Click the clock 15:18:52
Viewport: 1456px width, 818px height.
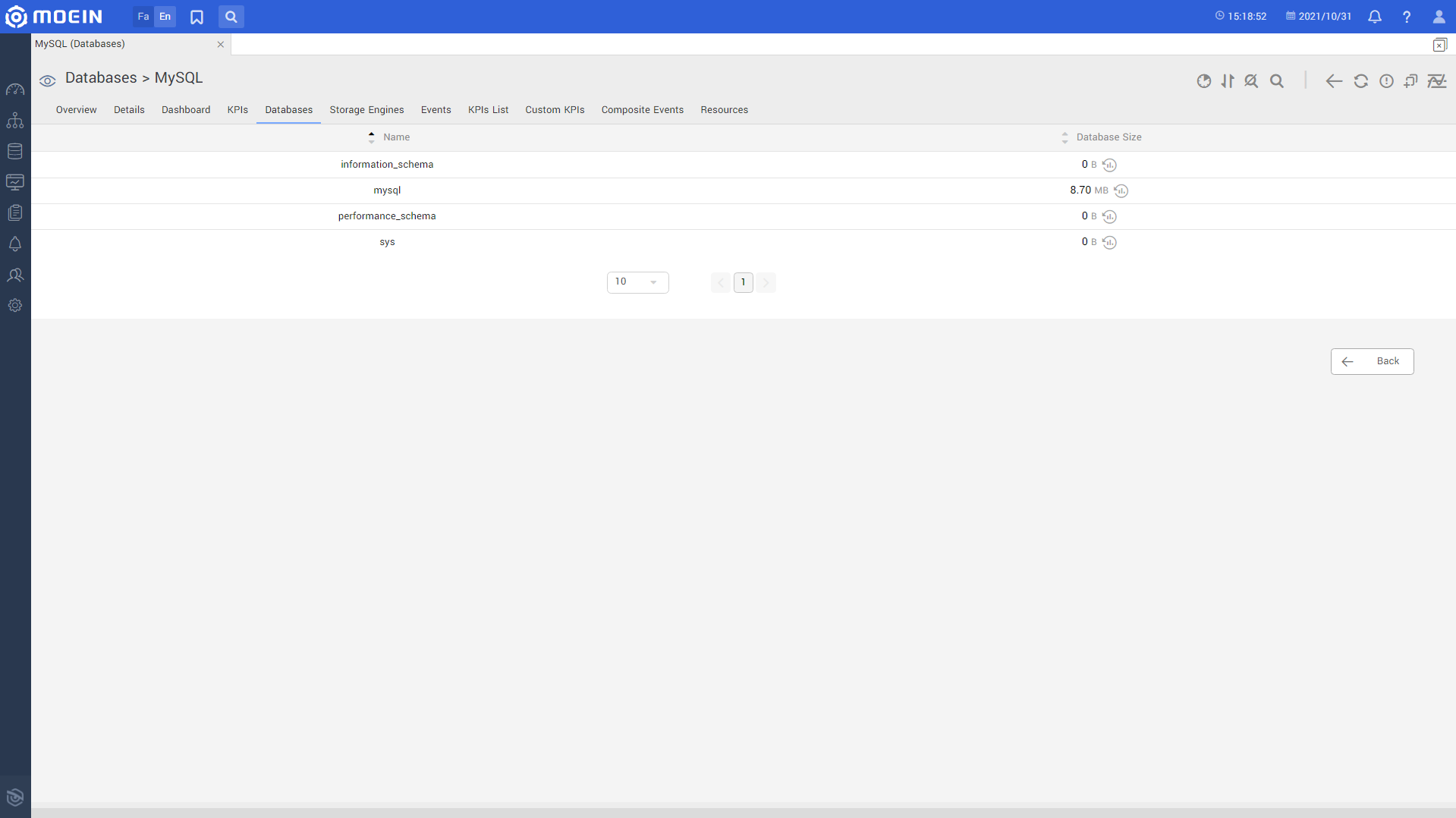(x=1241, y=16)
